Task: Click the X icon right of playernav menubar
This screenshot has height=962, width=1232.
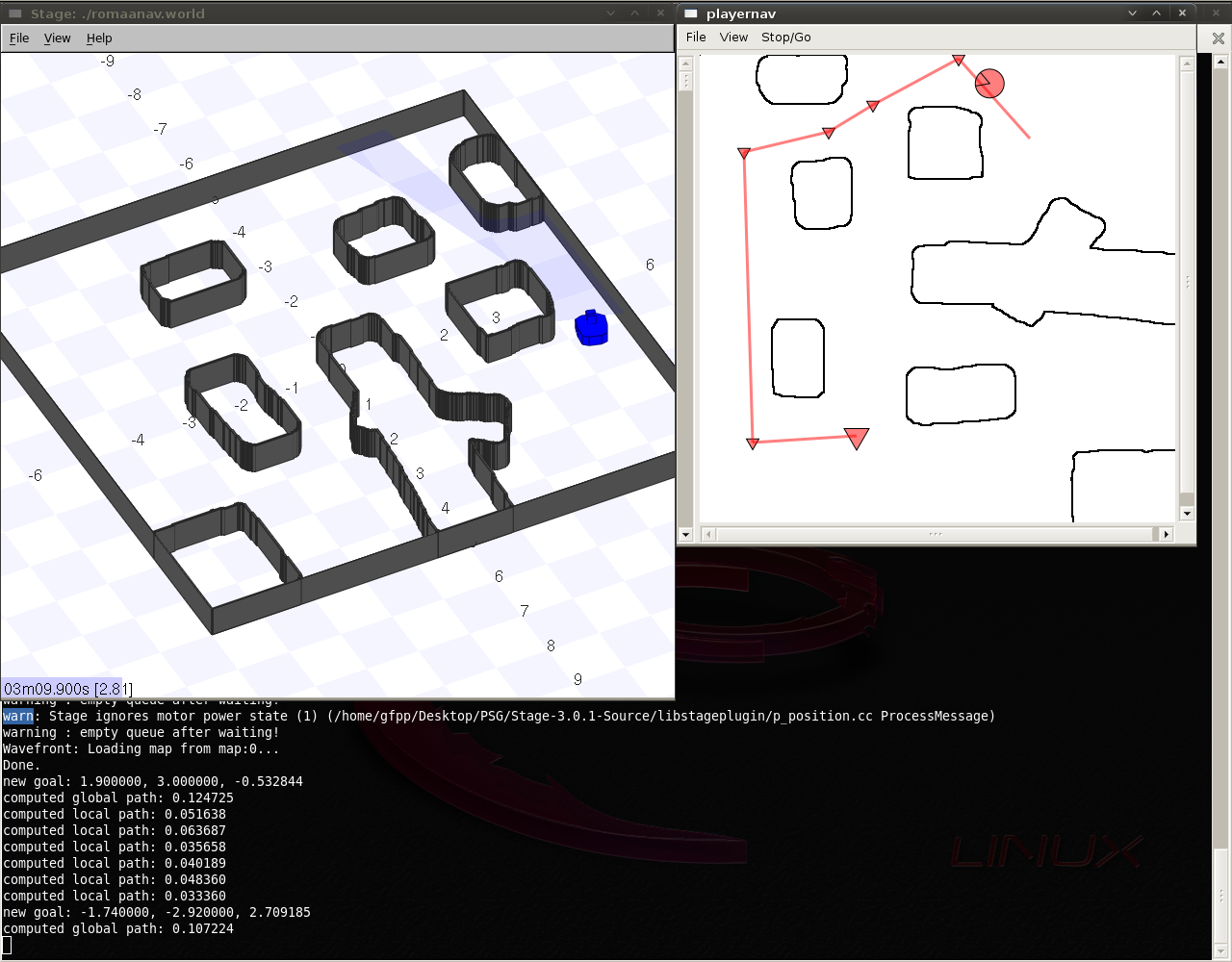Action: [x=1218, y=38]
